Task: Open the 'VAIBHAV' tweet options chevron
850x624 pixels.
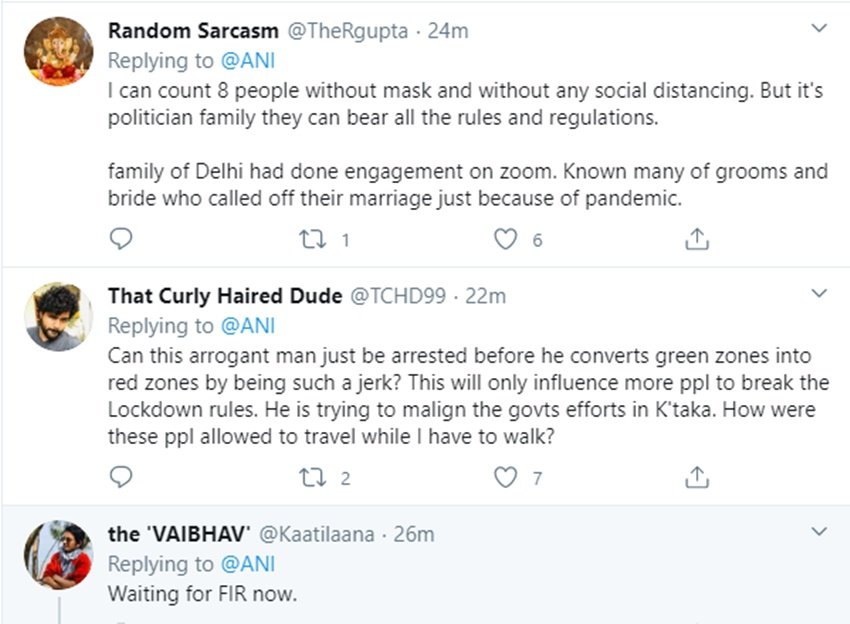Action: pos(819,531)
